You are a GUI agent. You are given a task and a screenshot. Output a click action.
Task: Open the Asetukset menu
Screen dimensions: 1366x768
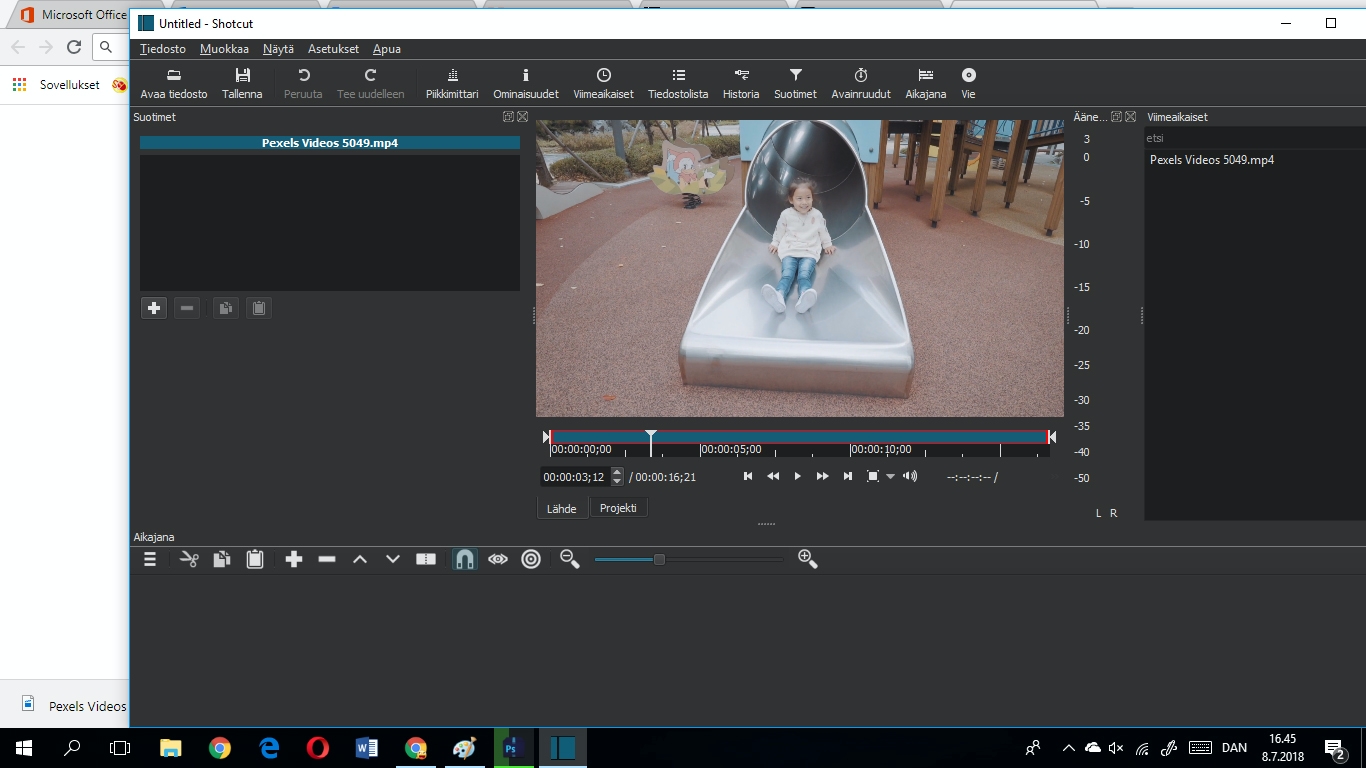(x=333, y=49)
